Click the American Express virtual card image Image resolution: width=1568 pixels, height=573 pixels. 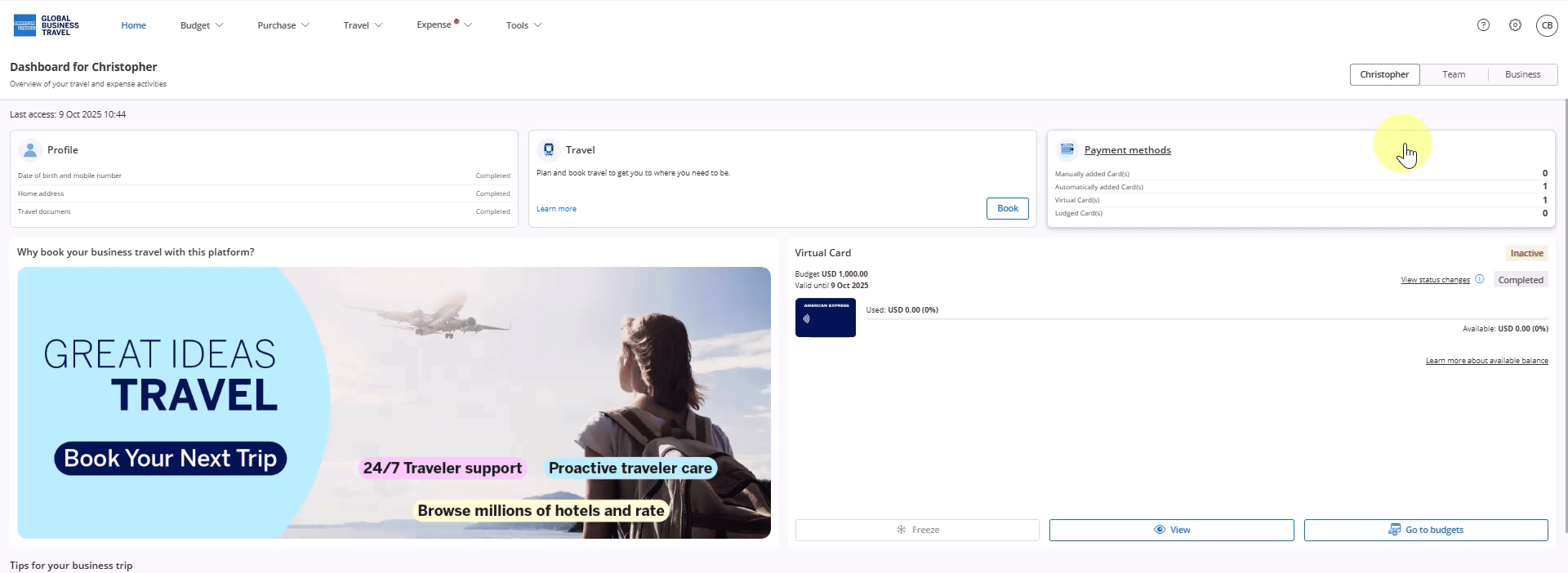click(825, 318)
